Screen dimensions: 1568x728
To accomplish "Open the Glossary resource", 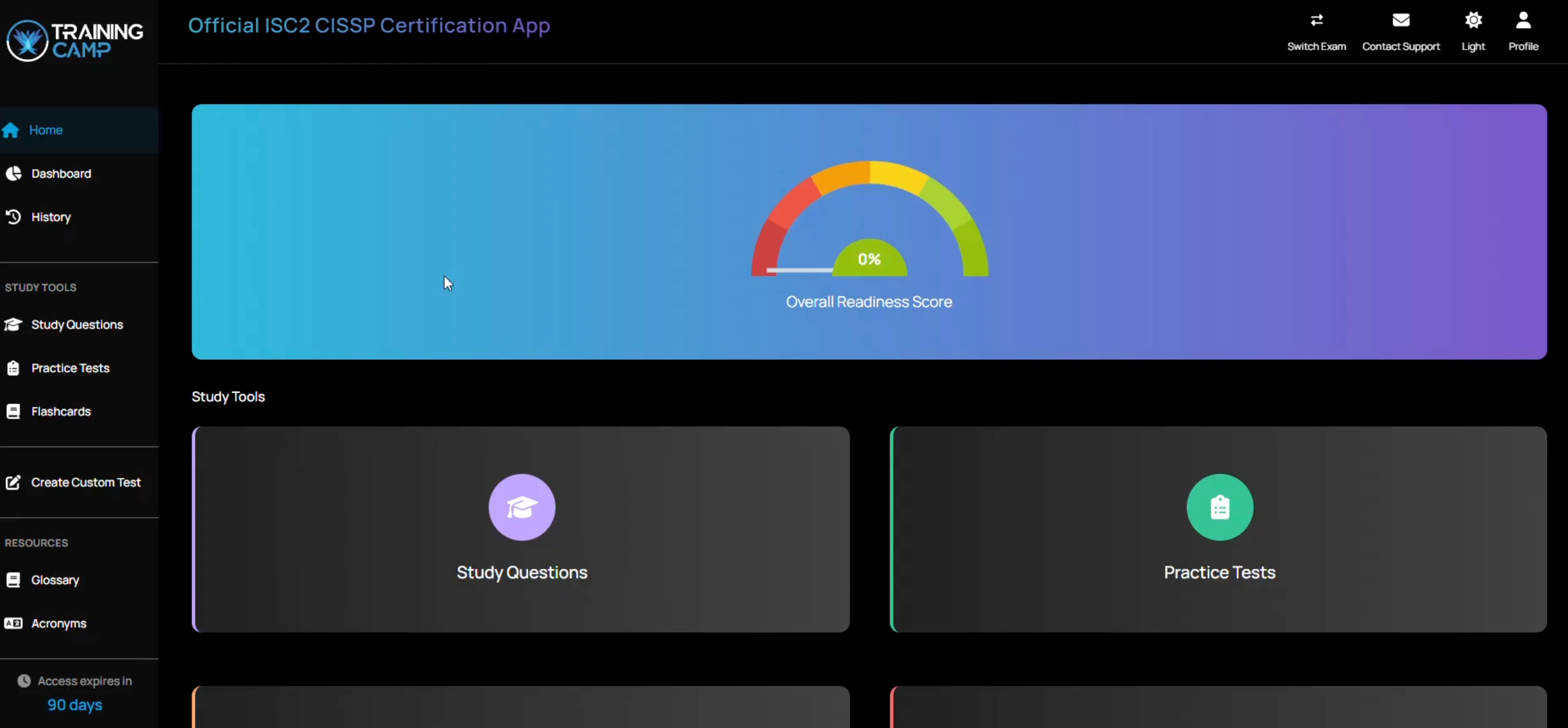I will coord(55,580).
